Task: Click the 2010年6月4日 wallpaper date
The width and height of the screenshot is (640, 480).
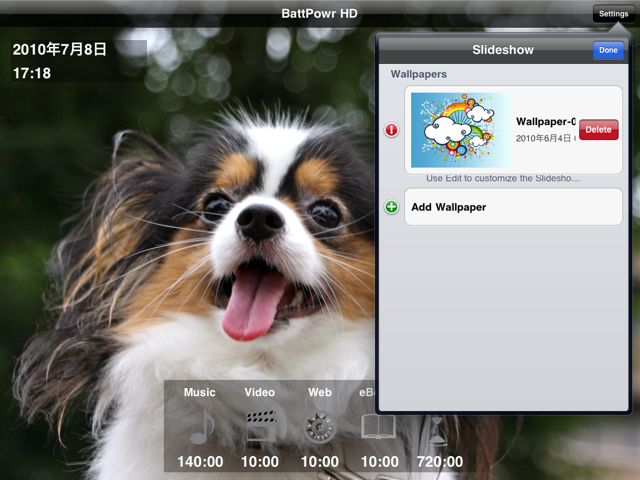Action: [x=545, y=138]
